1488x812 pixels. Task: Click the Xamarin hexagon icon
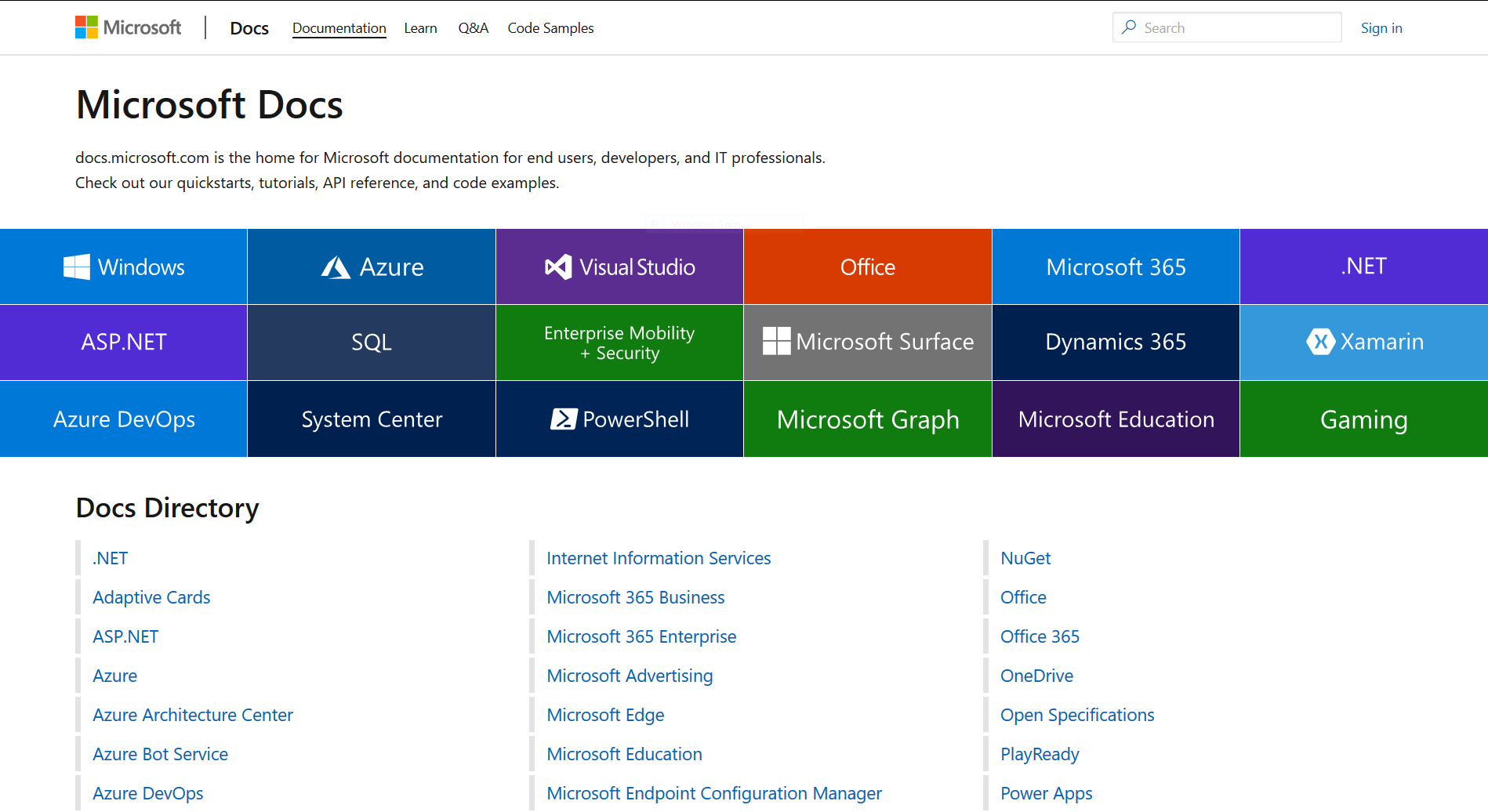tap(1320, 341)
